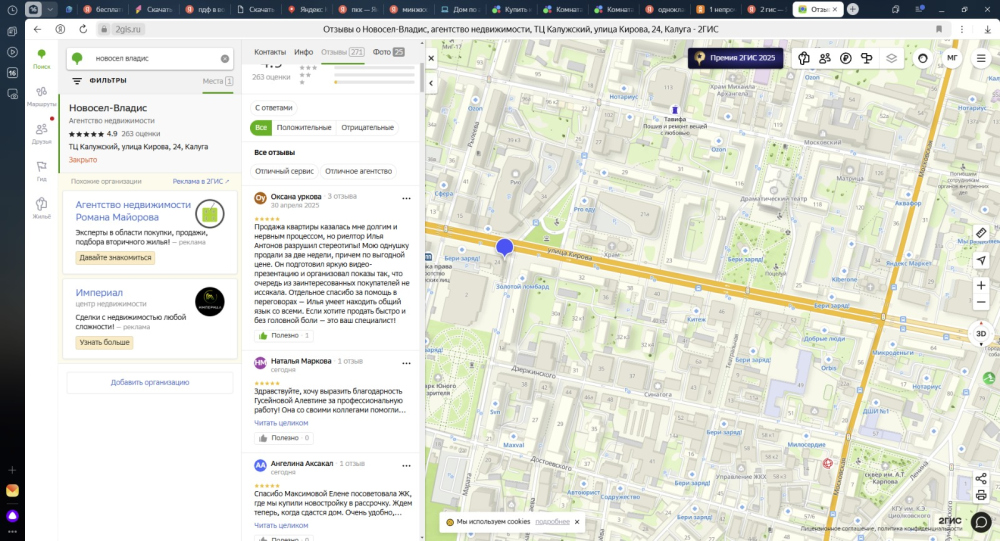This screenshot has width=1000, height=541.
Task: Zoom in the map with plus
Action: click(x=981, y=285)
